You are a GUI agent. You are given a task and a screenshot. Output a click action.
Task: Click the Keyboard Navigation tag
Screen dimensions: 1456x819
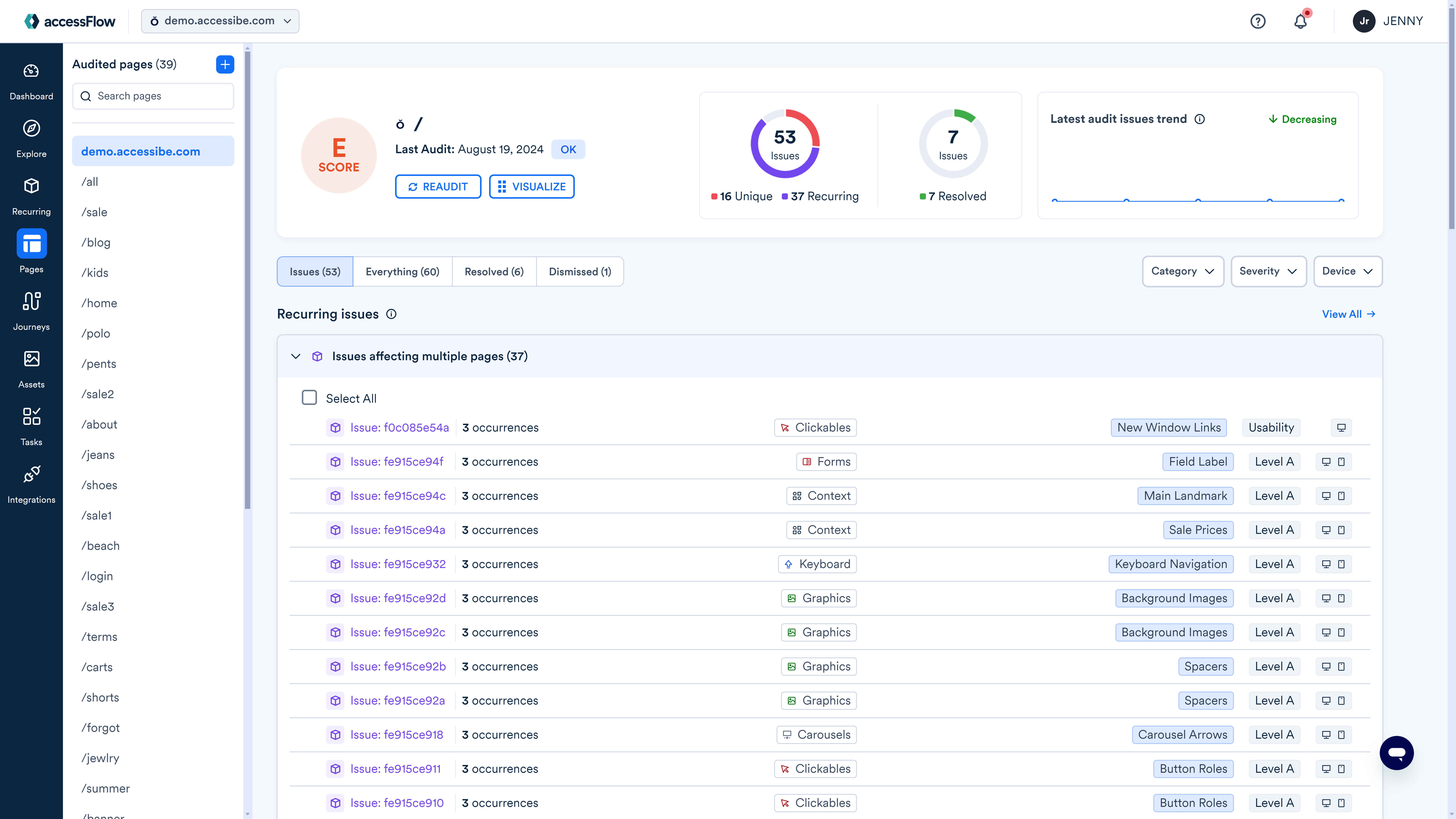(x=1171, y=564)
